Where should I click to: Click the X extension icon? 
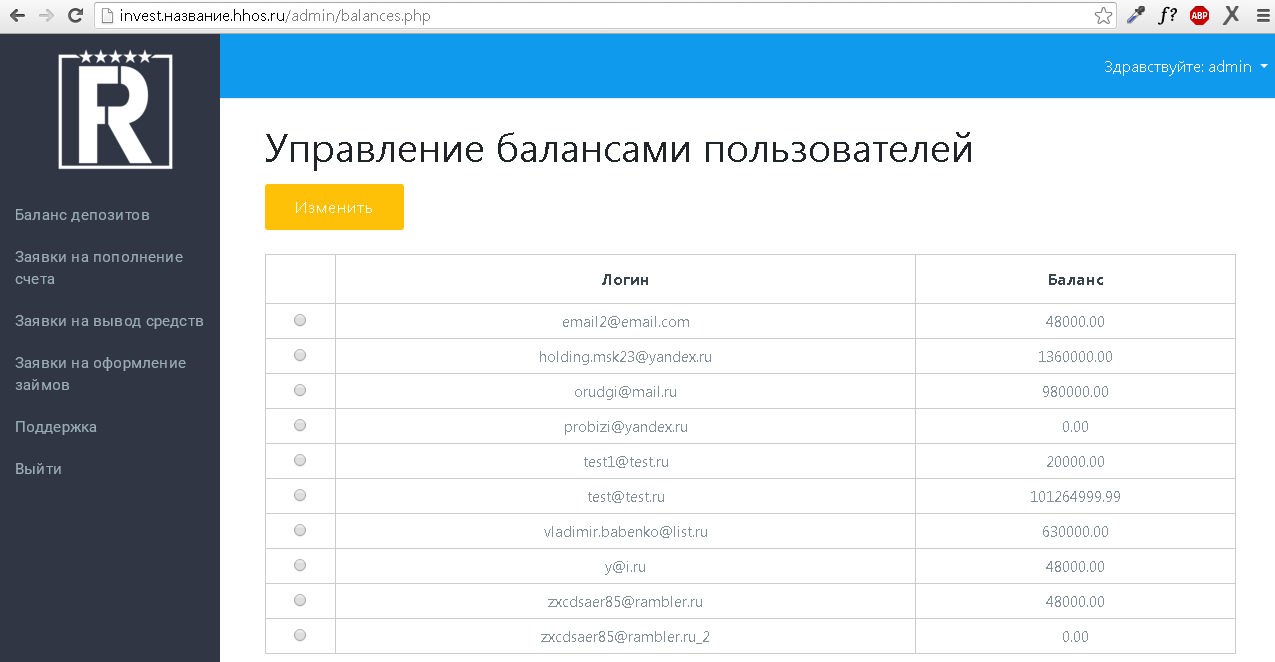point(1231,15)
